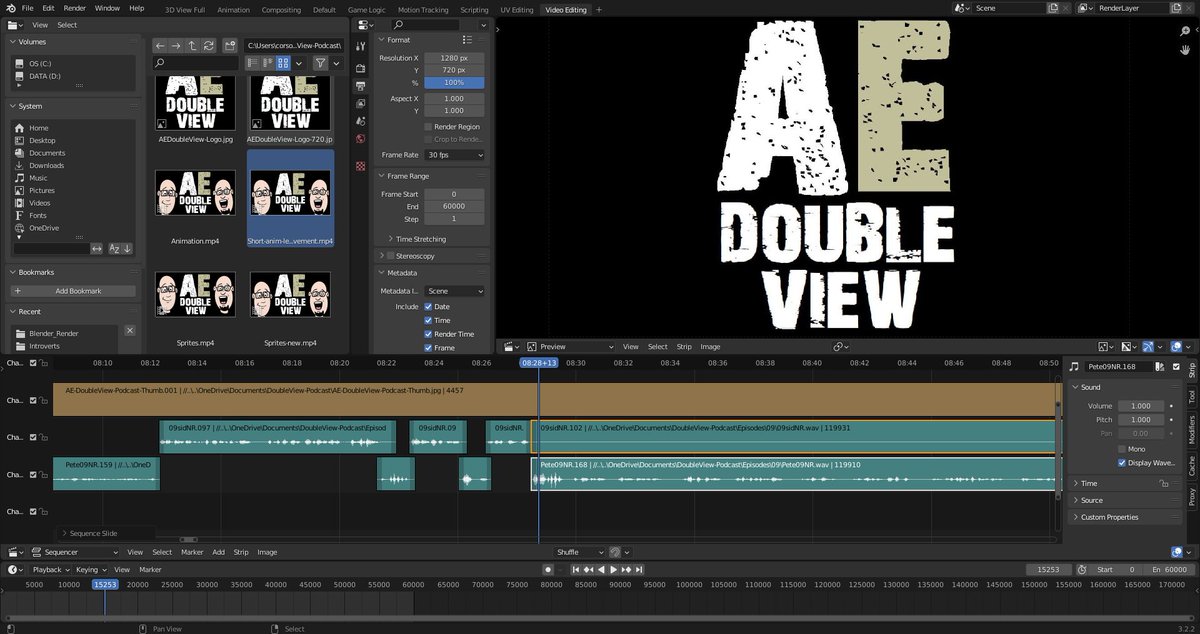Open the Playback dropdown in timeline
The width and height of the screenshot is (1200, 634).
50,569
